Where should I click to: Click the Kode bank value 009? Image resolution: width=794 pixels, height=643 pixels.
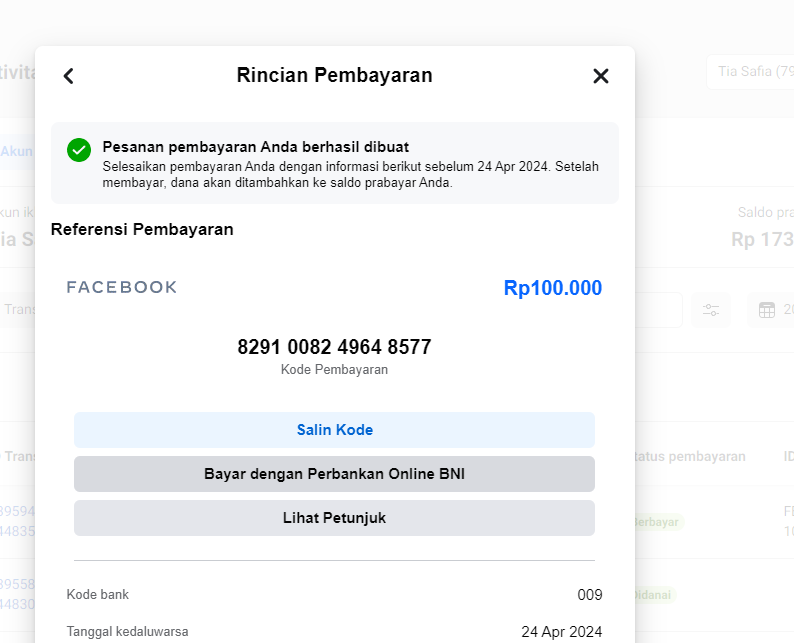pos(590,595)
